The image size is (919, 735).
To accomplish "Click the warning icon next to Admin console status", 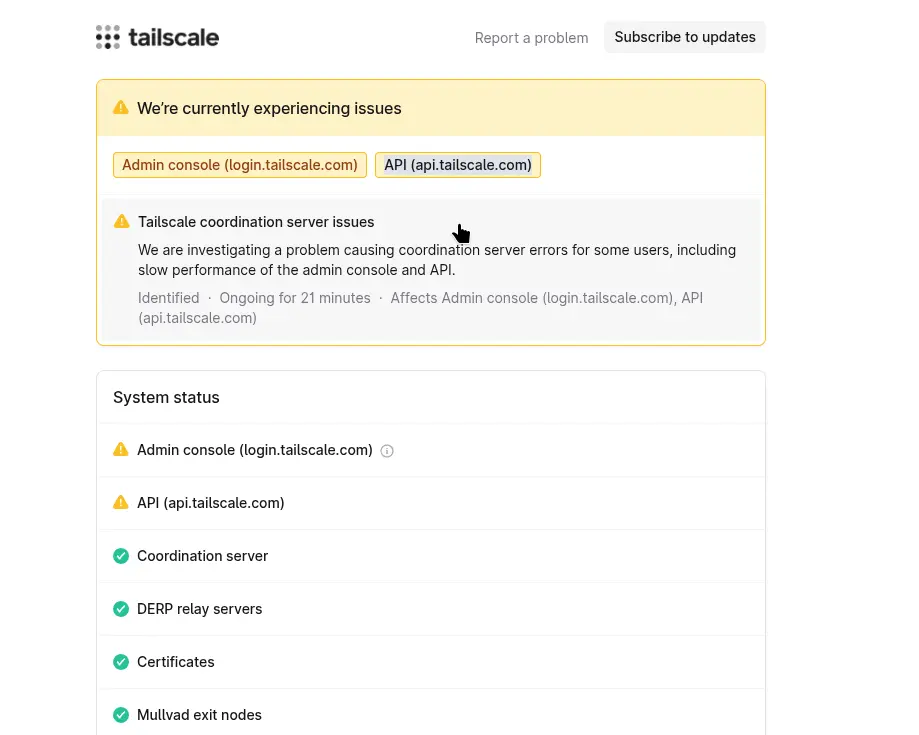I will coord(121,450).
